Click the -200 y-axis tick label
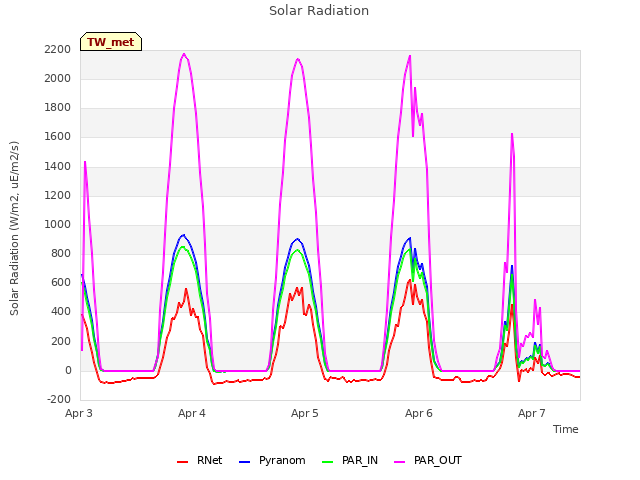The image size is (640, 480). click(59, 399)
